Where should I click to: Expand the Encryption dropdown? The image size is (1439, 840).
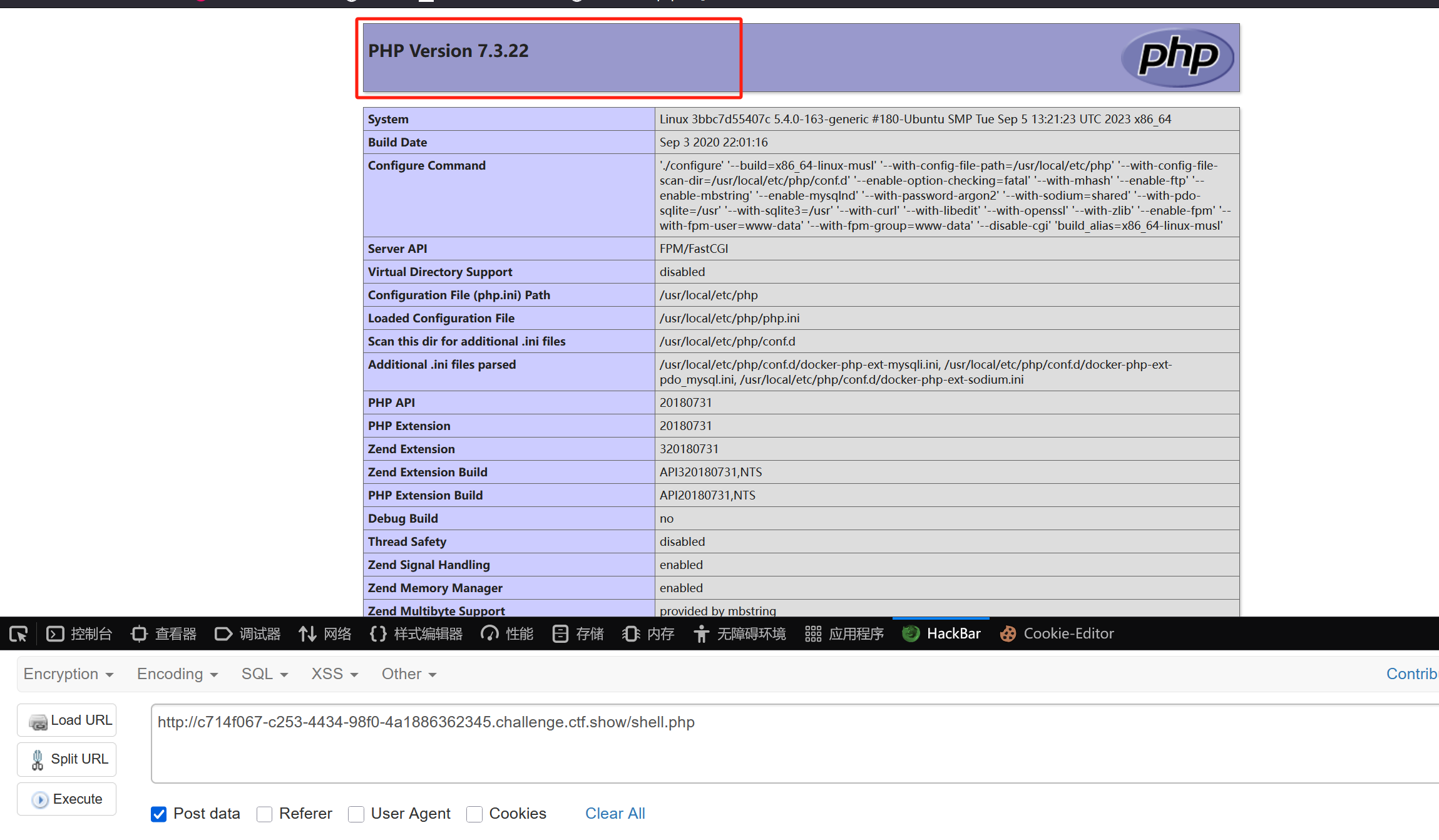[68, 674]
